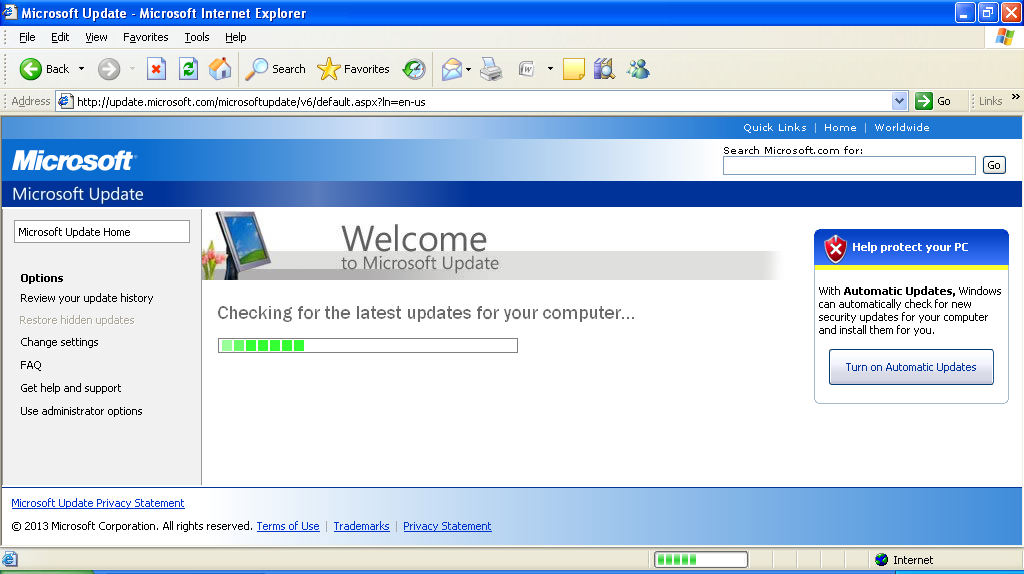Click Review your update history

[x=87, y=298]
